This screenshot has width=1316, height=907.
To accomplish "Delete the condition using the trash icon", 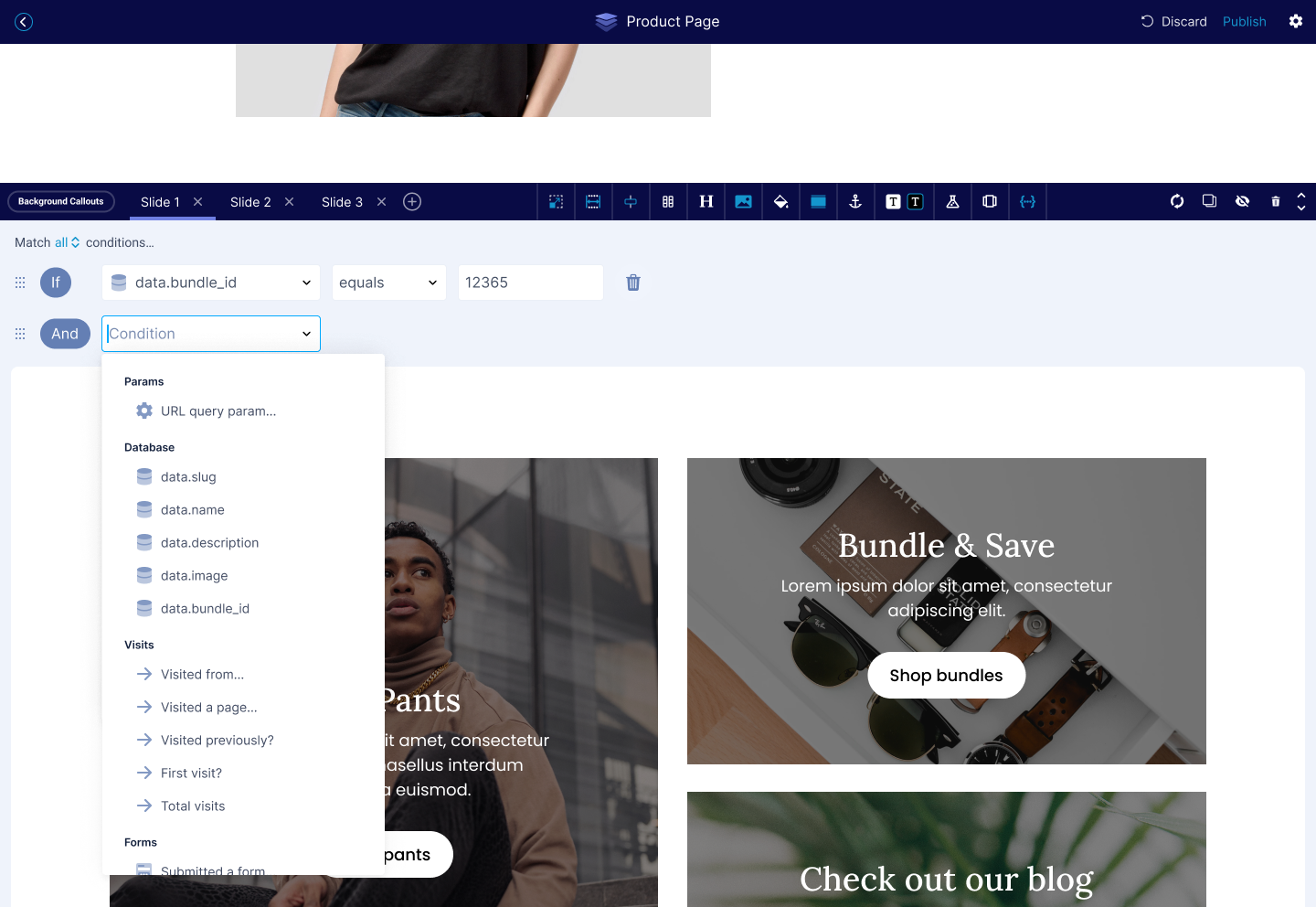I will (633, 283).
